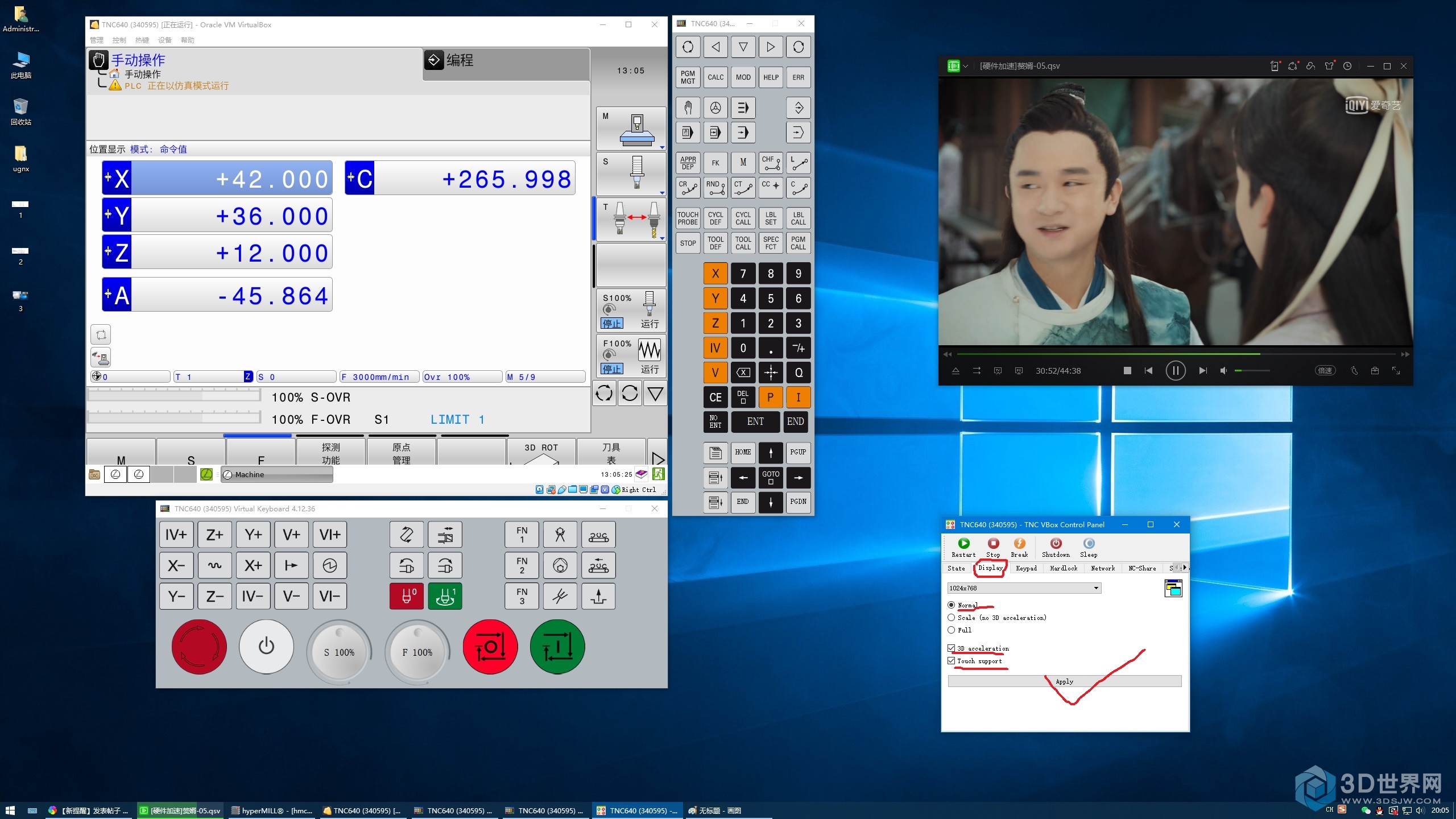Viewport: 1456px width, 819px height.
Task: Click the CE clear entry key
Action: click(x=715, y=398)
